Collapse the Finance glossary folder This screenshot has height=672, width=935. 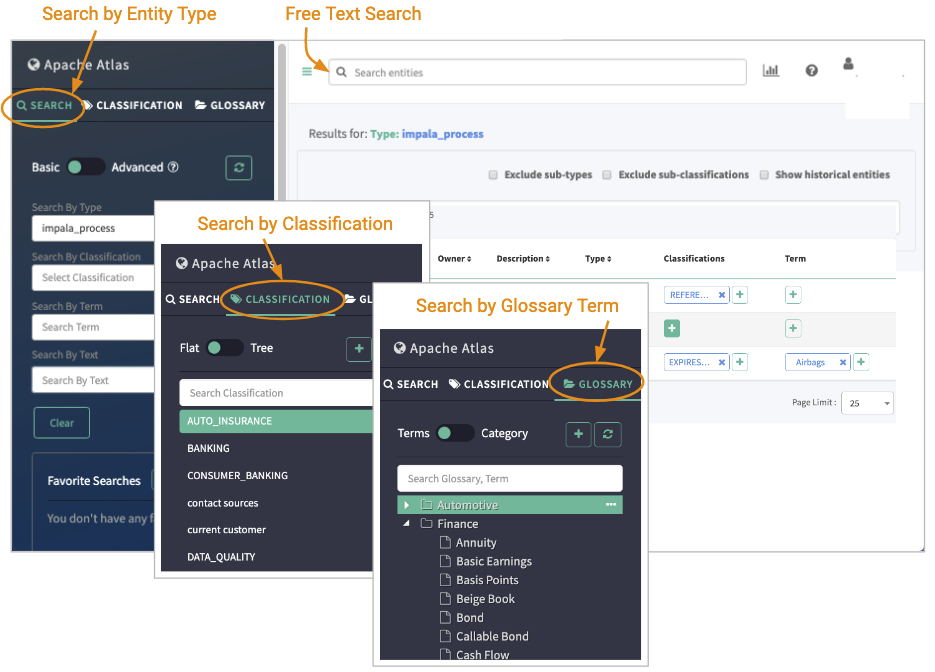[406, 523]
